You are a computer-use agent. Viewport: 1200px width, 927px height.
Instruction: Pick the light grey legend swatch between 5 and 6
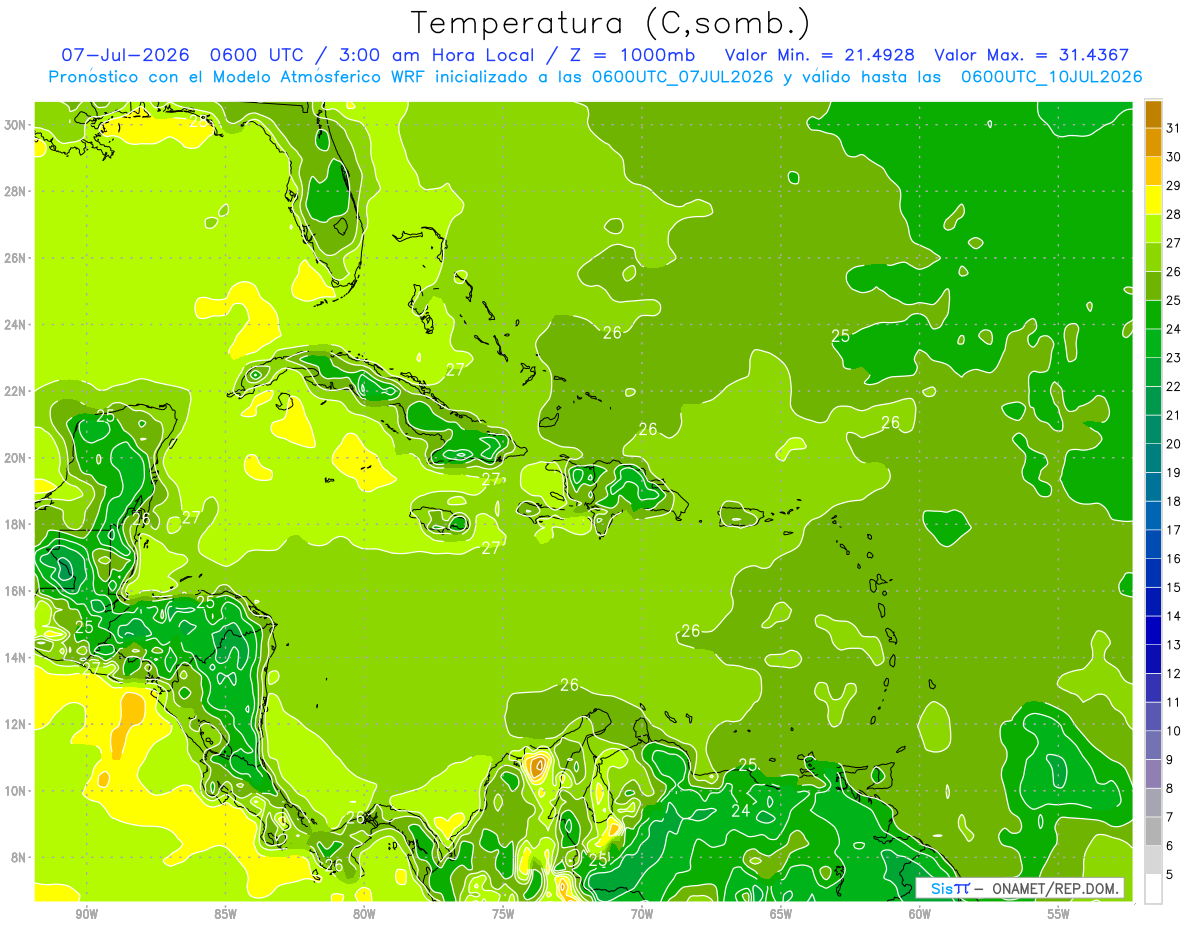[x=1153, y=860]
